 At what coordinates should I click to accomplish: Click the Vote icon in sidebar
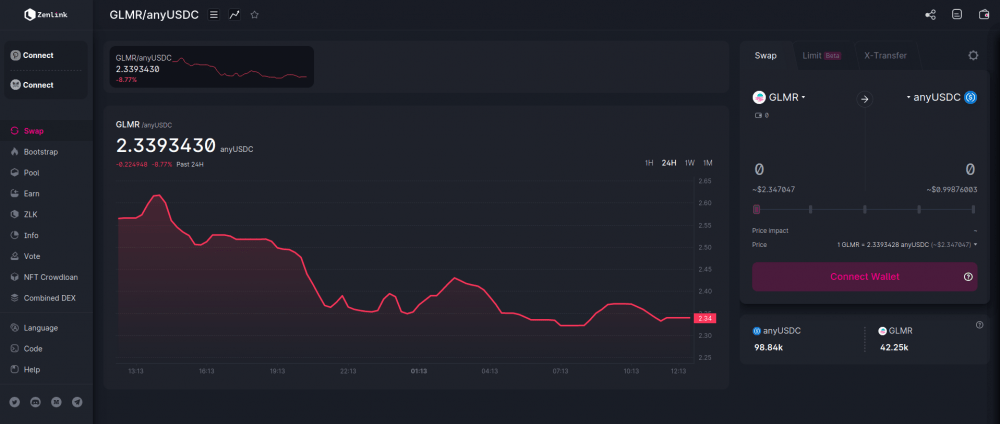(x=15, y=256)
